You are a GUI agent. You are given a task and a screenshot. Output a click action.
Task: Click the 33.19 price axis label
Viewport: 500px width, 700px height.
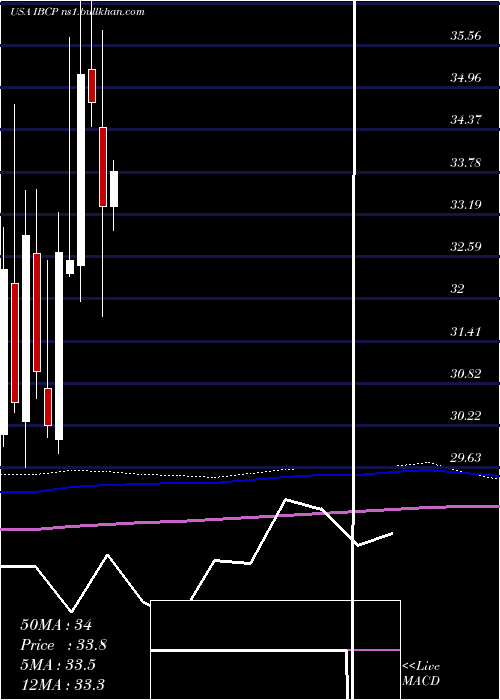click(x=466, y=205)
